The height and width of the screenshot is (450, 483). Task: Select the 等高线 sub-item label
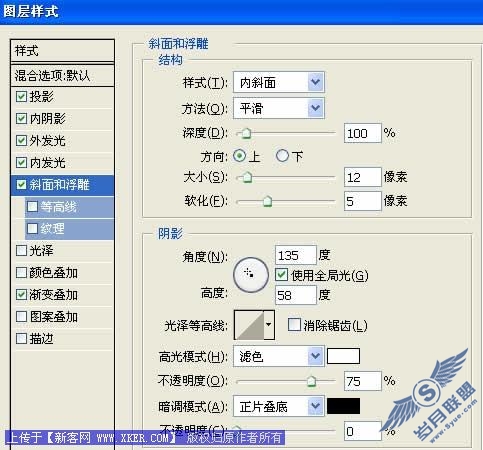tap(59, 207)
